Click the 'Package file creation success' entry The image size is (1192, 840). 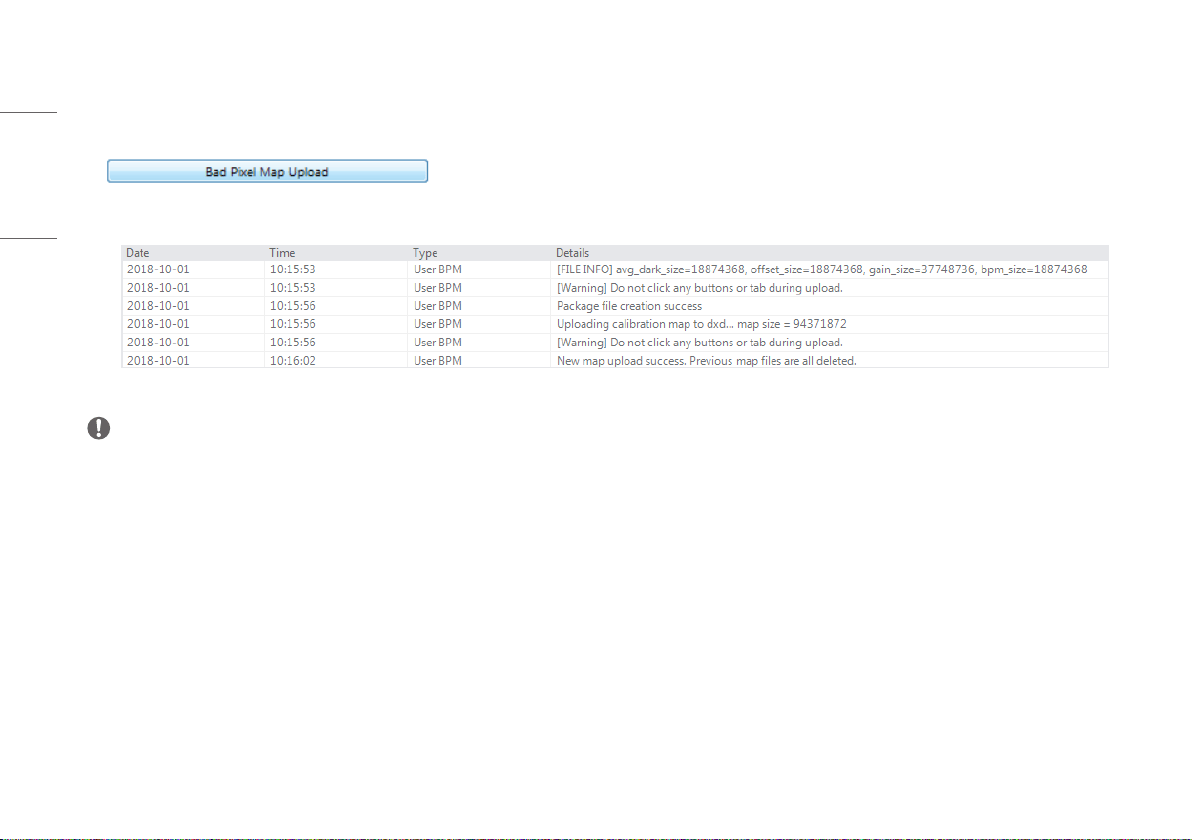coord(629,306)
